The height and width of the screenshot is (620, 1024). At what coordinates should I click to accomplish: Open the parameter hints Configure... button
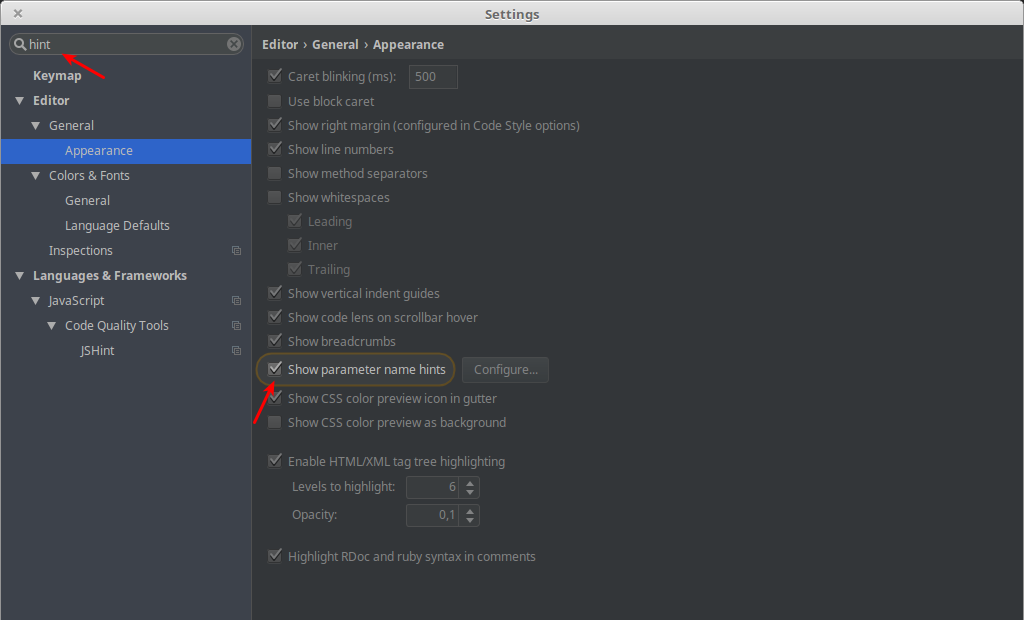[x=505, y=370]
